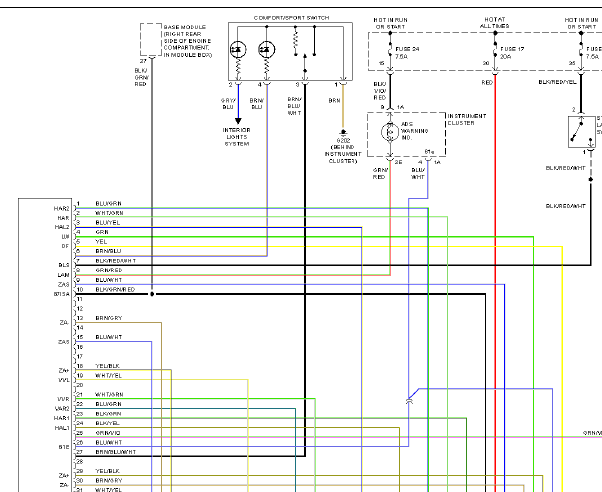Click the right LED symbol in comfort/sport switch
The height and width of the screenshot is (492, 602).
(267, 50)
